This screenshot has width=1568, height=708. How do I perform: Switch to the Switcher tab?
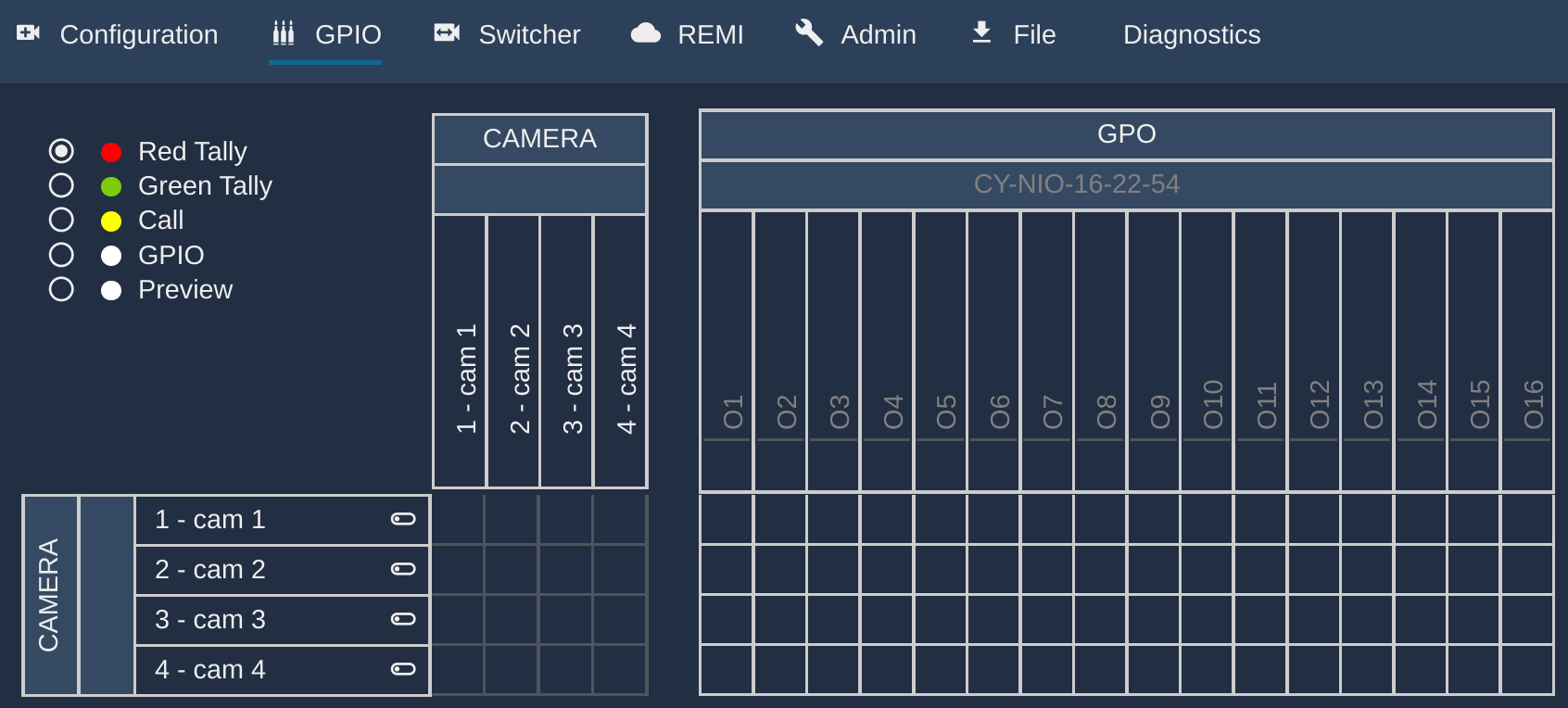click(x=507, y=34)
